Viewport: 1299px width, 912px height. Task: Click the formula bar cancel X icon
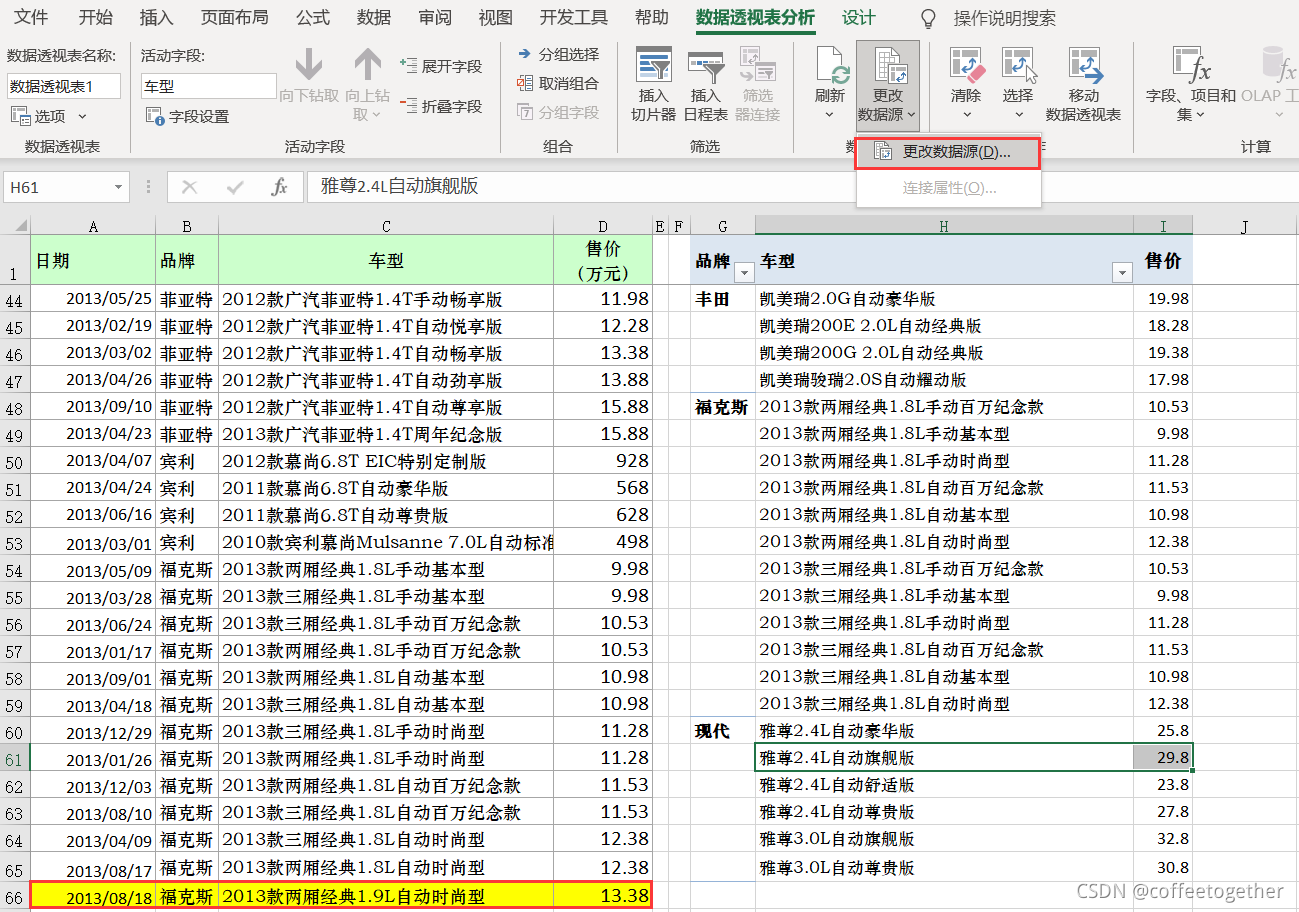190,187
